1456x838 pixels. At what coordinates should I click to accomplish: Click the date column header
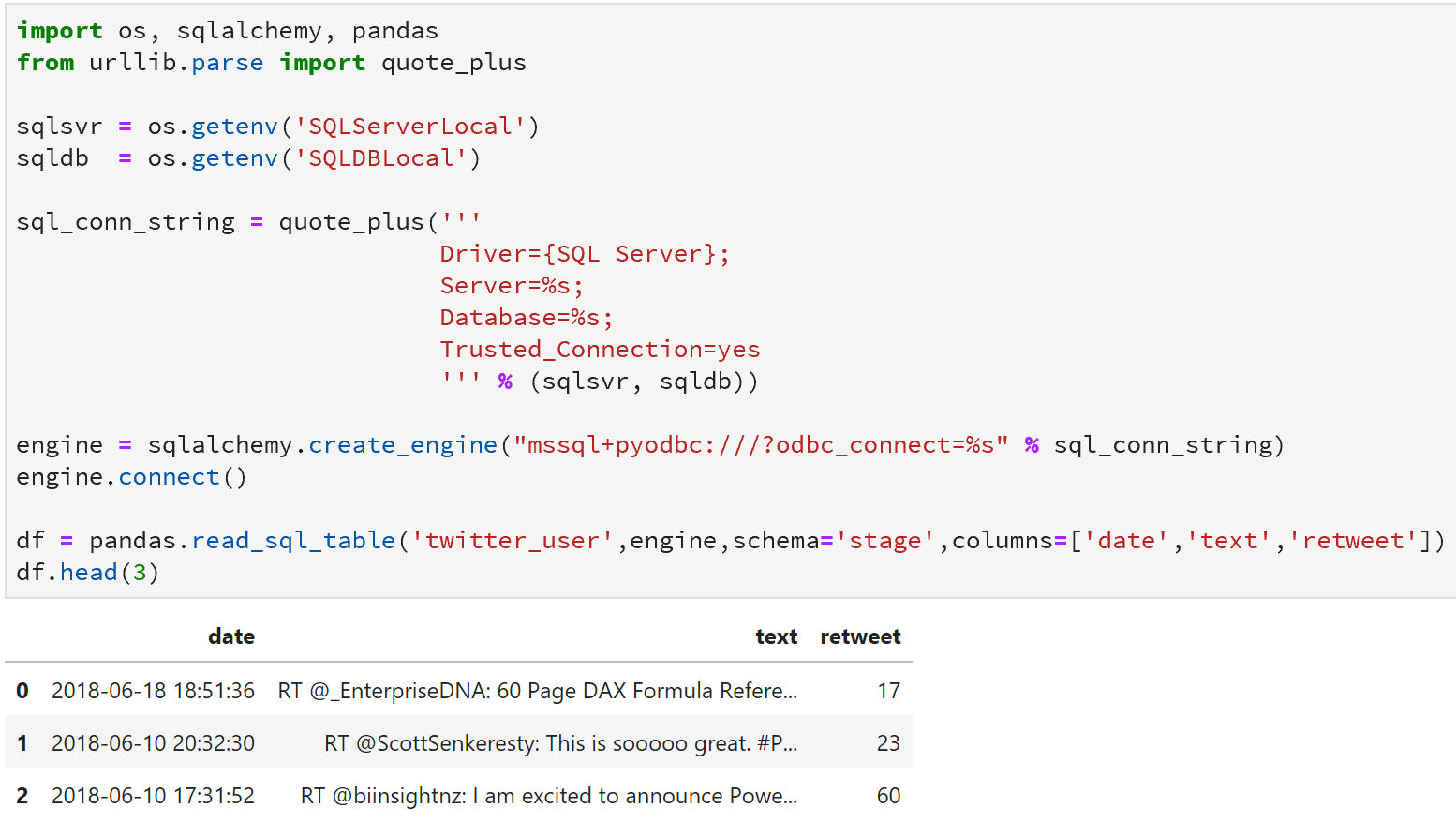click(230, 636)
